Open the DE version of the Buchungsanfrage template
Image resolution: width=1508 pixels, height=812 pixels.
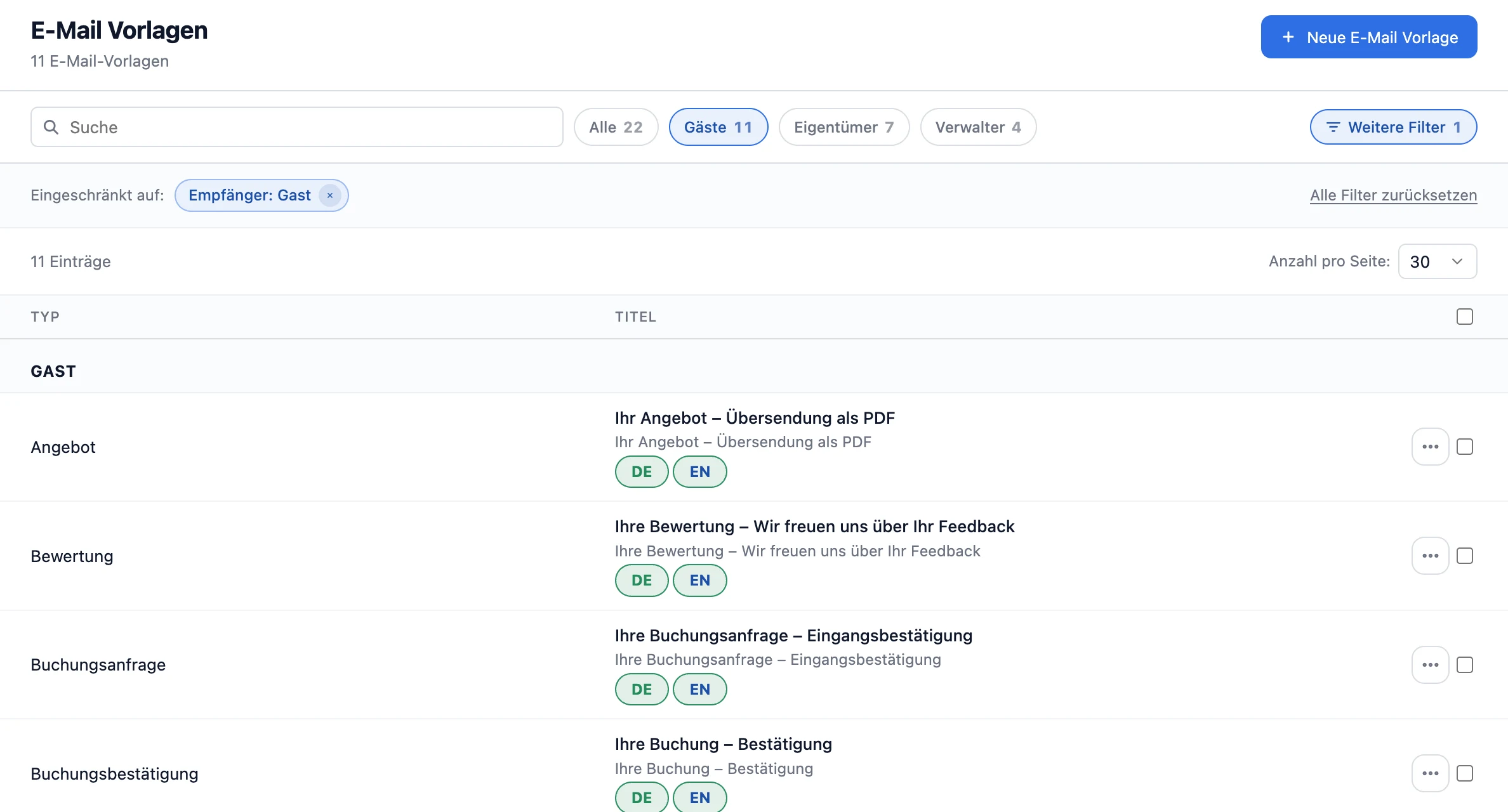(x=642, y=690)
